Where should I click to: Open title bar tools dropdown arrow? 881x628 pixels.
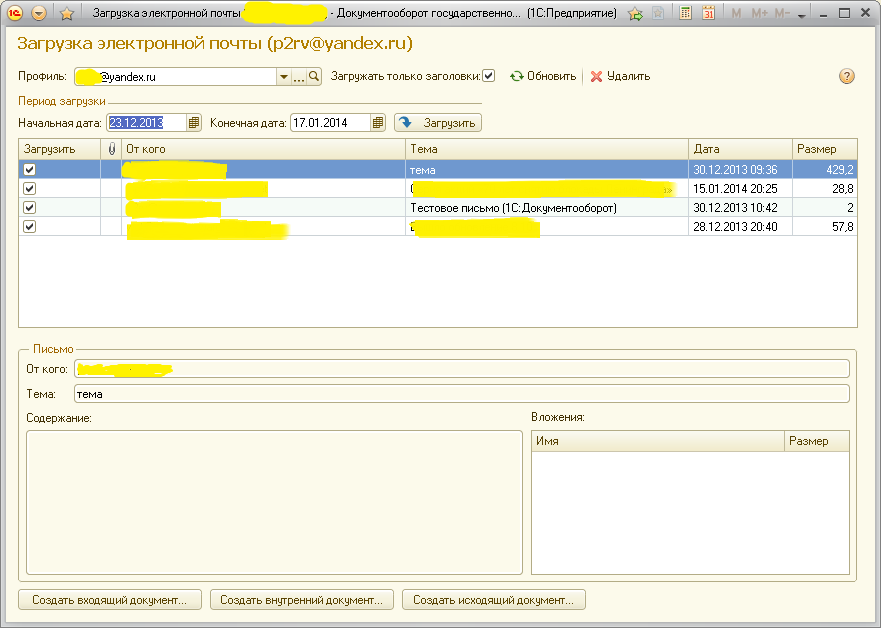pyautogui.click(x=802, y=15)
